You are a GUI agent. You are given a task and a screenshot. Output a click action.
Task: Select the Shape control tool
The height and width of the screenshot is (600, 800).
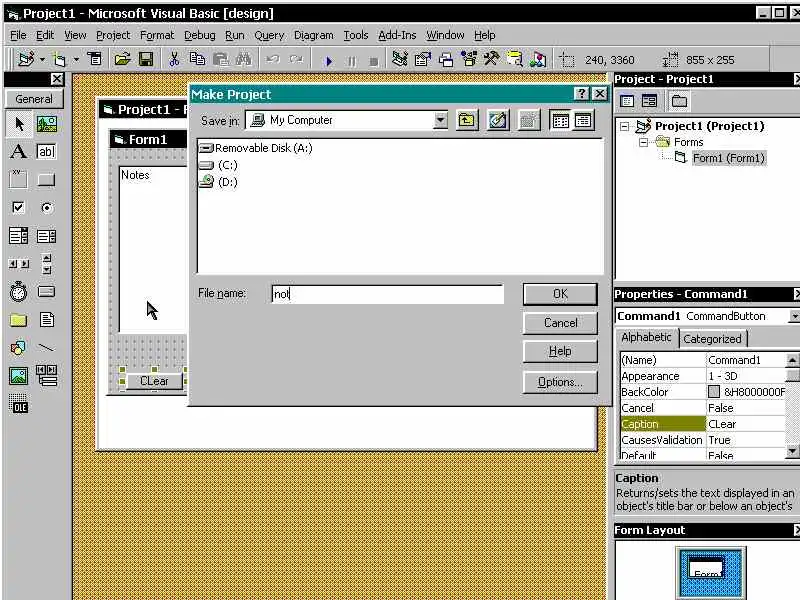19,348
